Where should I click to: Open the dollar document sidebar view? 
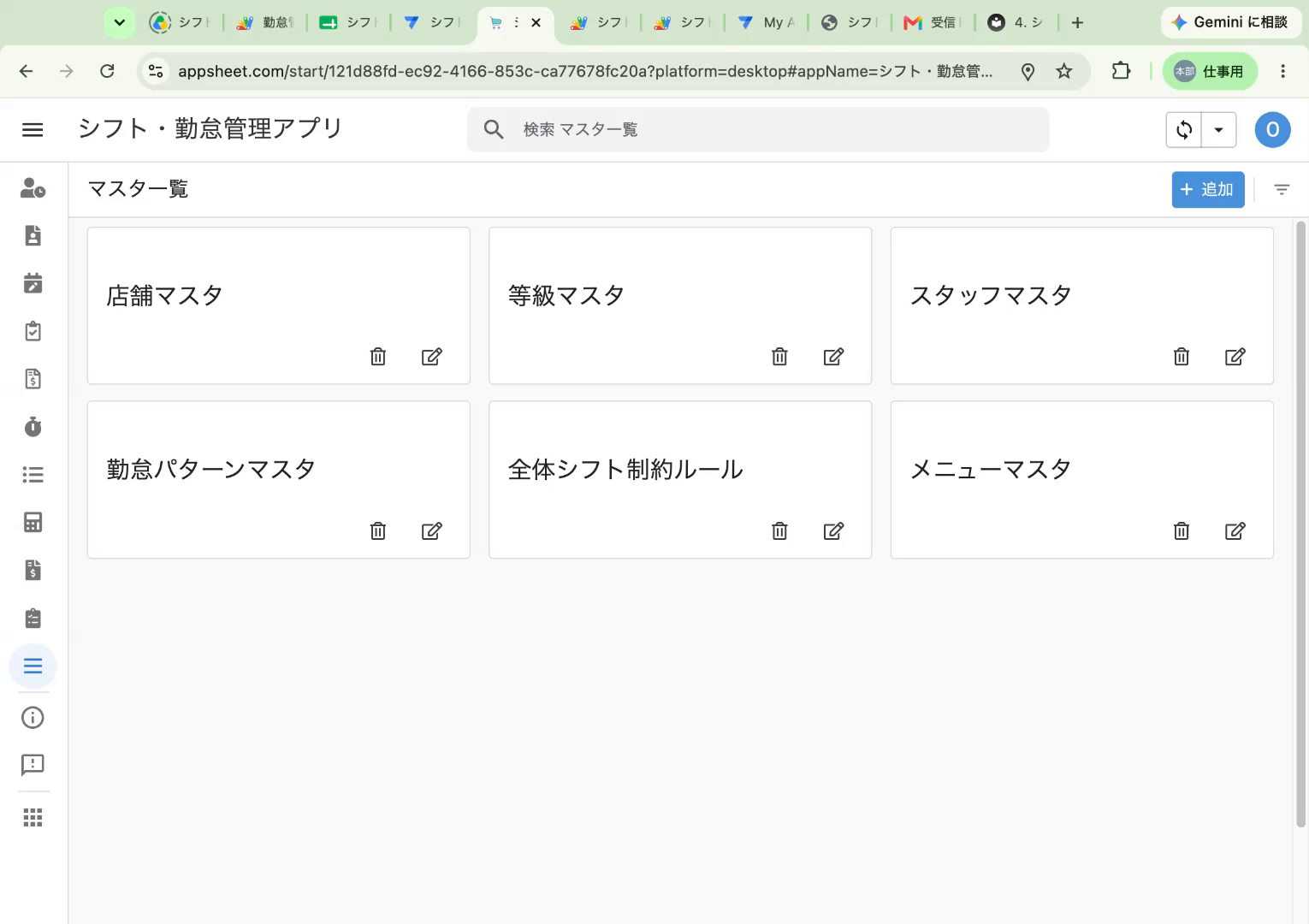(33, 571)
